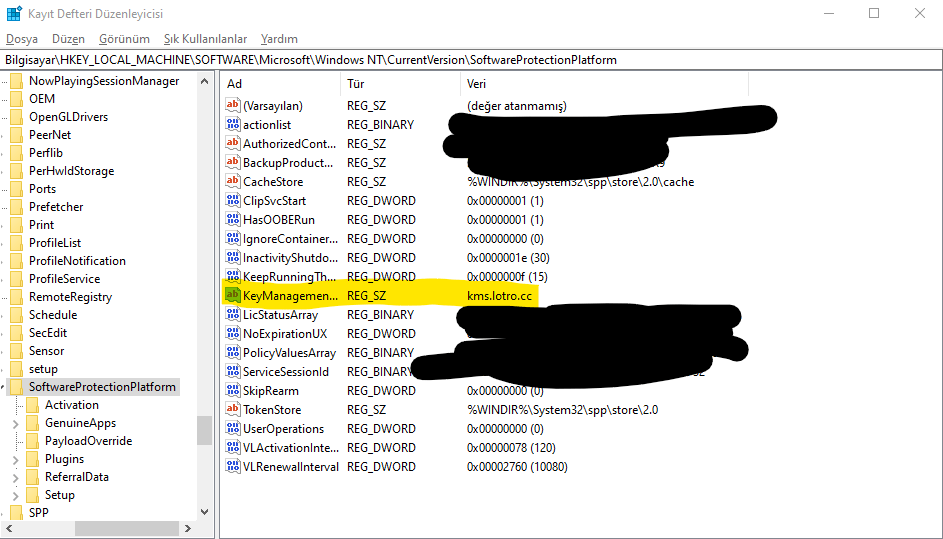Click the DWORD icon of HasOOBERun value

[233, 220]
